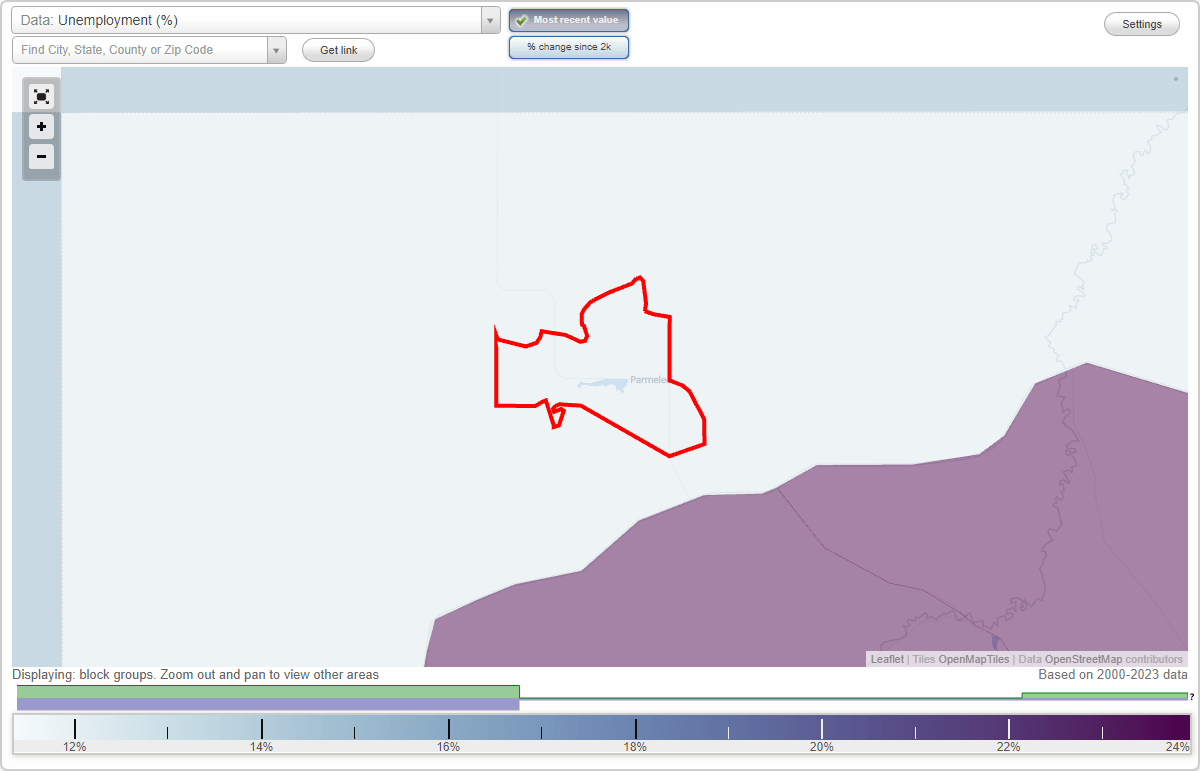Open the Leaflet attribution link
The width and height of the screenshot is (1200, 771).
887,659
